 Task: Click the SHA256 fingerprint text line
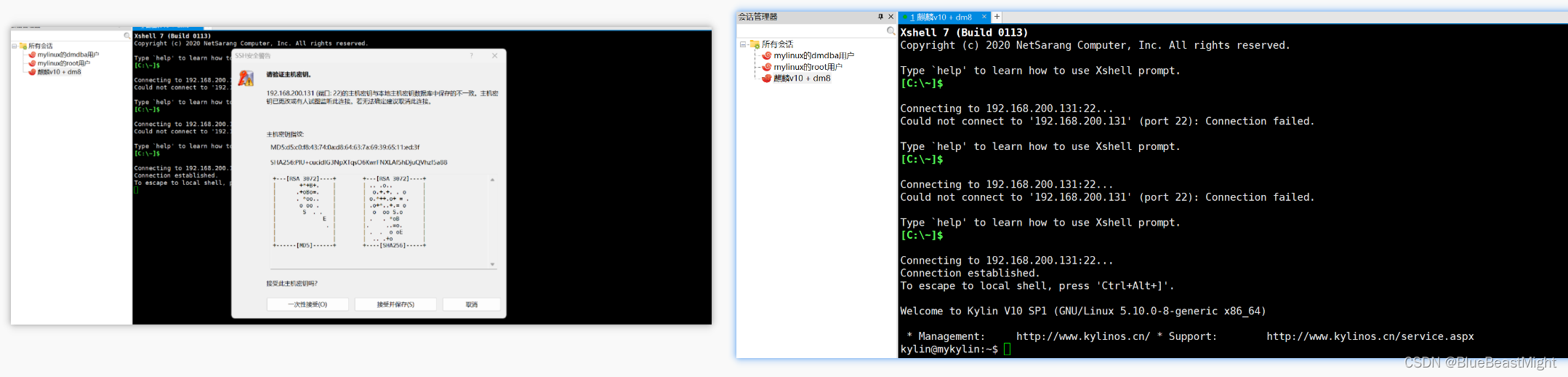(358, 162)
